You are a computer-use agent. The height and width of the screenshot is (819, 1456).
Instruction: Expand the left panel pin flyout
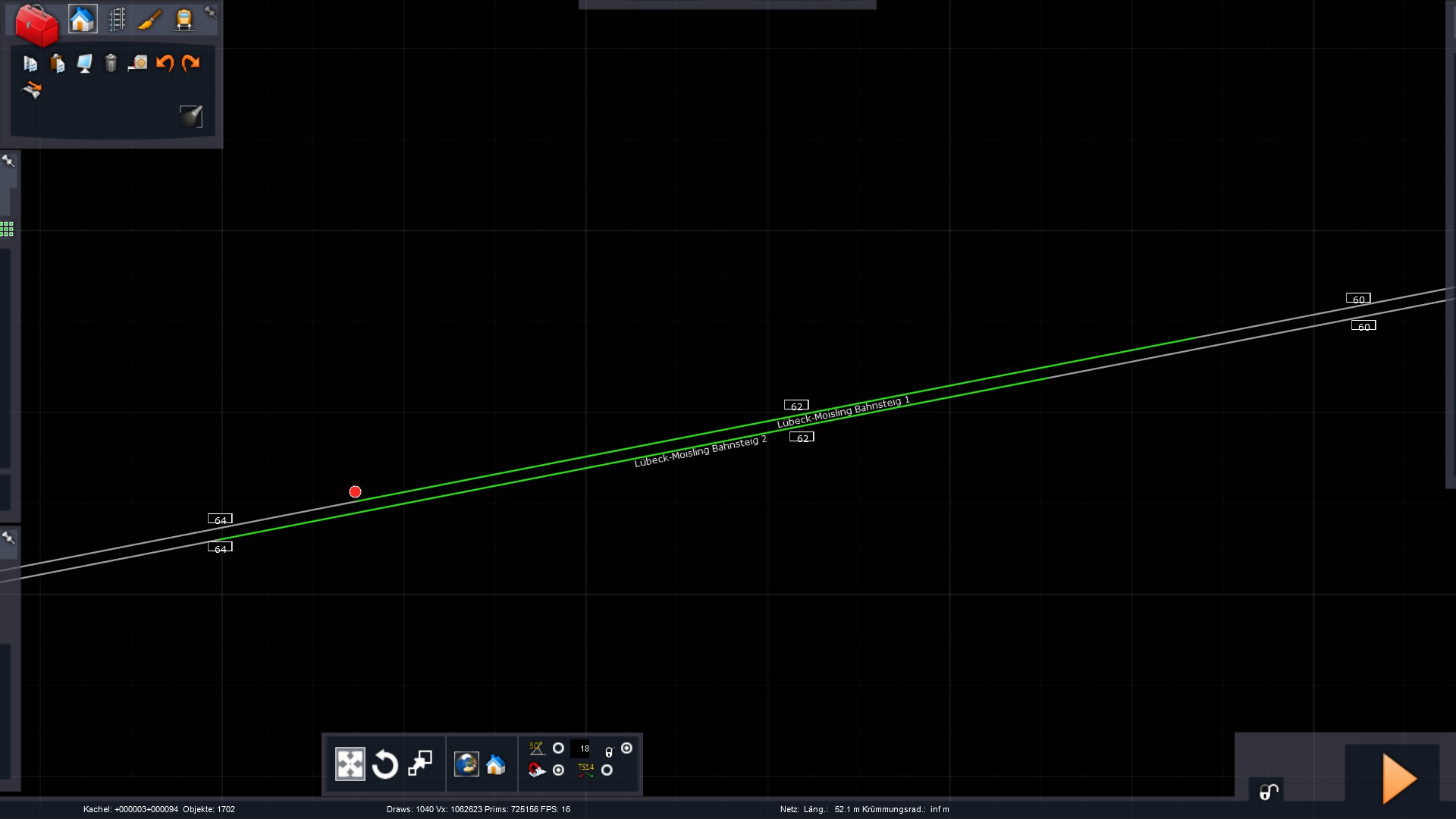point(8,161)
